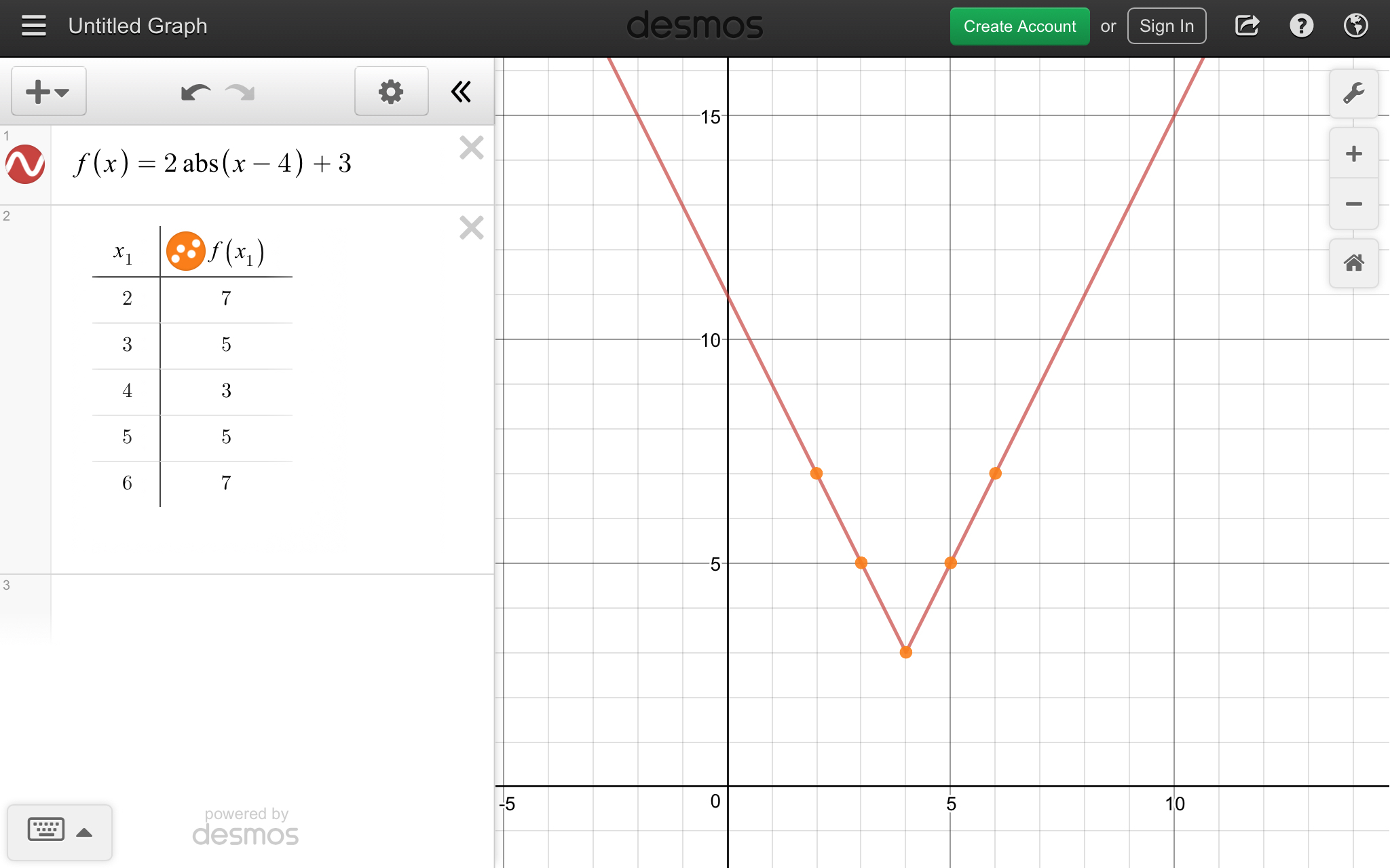Click the redo arrow
This screenshot has width=1390, height=868.
click(x=240, y=92)
